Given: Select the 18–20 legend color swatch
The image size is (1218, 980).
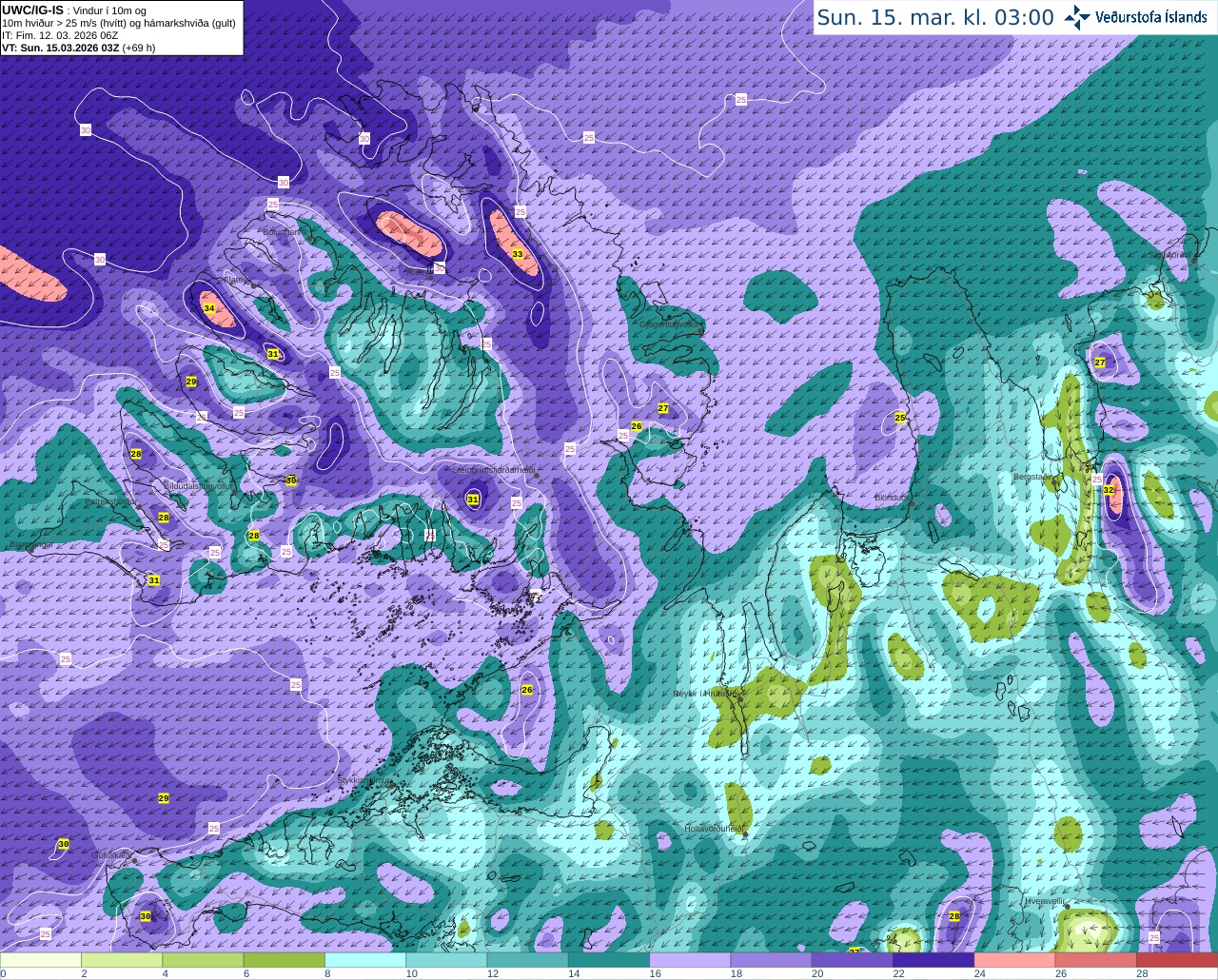Looking at the screenshot, I should click(x=772, y=960).
